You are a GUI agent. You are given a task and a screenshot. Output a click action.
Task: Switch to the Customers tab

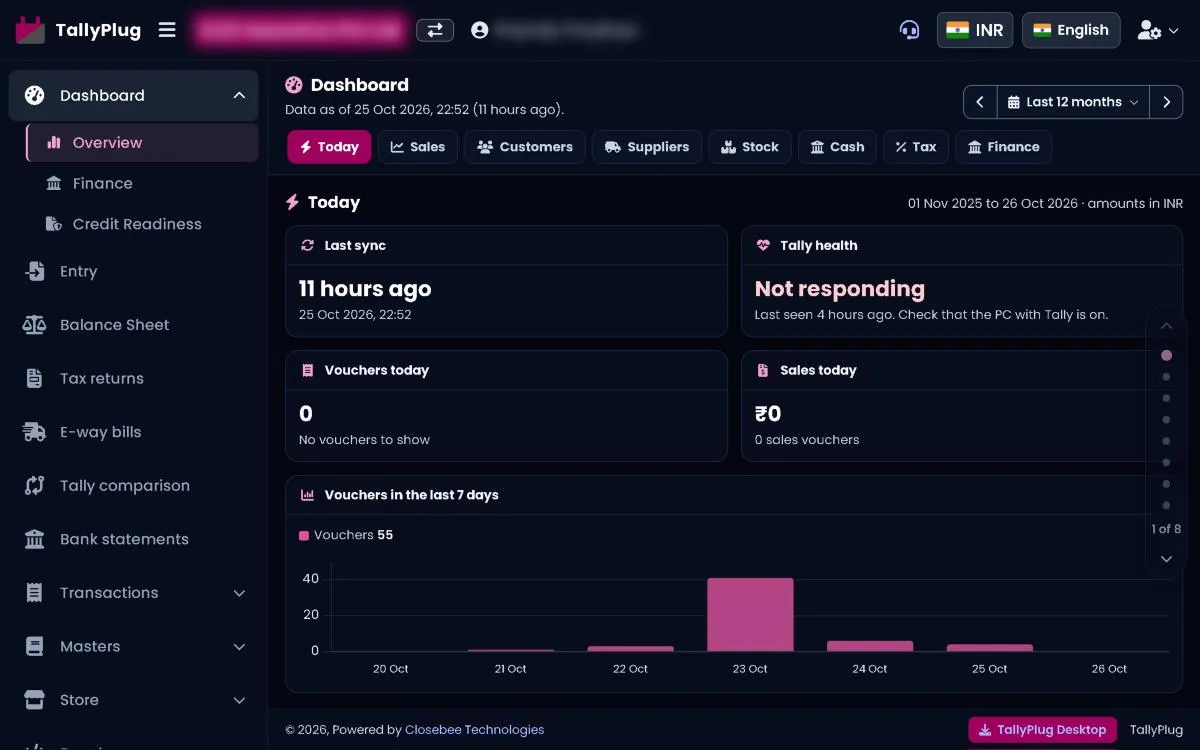click(525, 147)
